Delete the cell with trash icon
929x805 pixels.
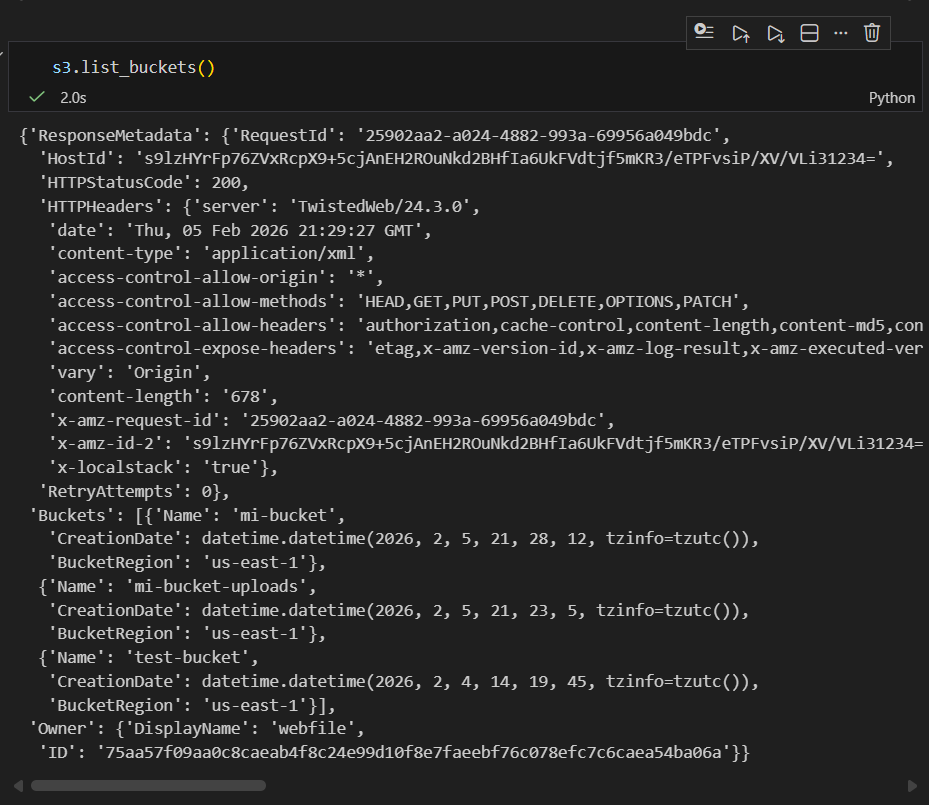[x=872, y=33]
